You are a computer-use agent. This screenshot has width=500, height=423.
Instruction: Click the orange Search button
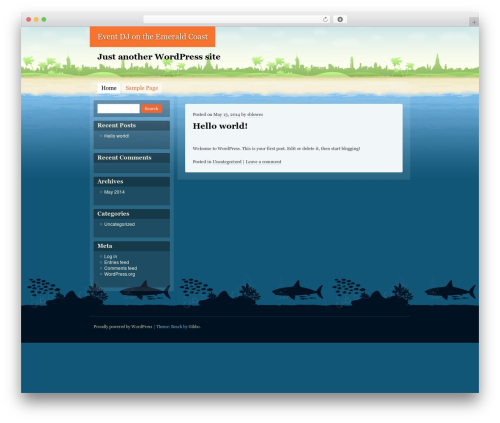pos(152,109)
